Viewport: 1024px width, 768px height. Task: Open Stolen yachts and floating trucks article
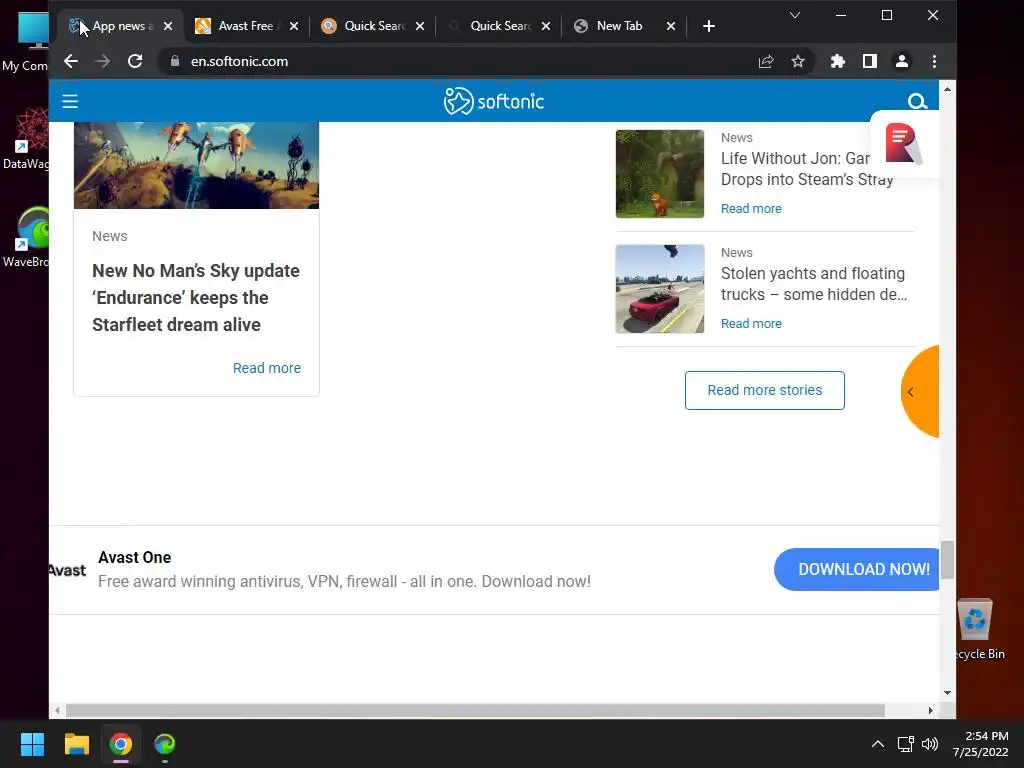pyautogui.click(x=813, y=284)
